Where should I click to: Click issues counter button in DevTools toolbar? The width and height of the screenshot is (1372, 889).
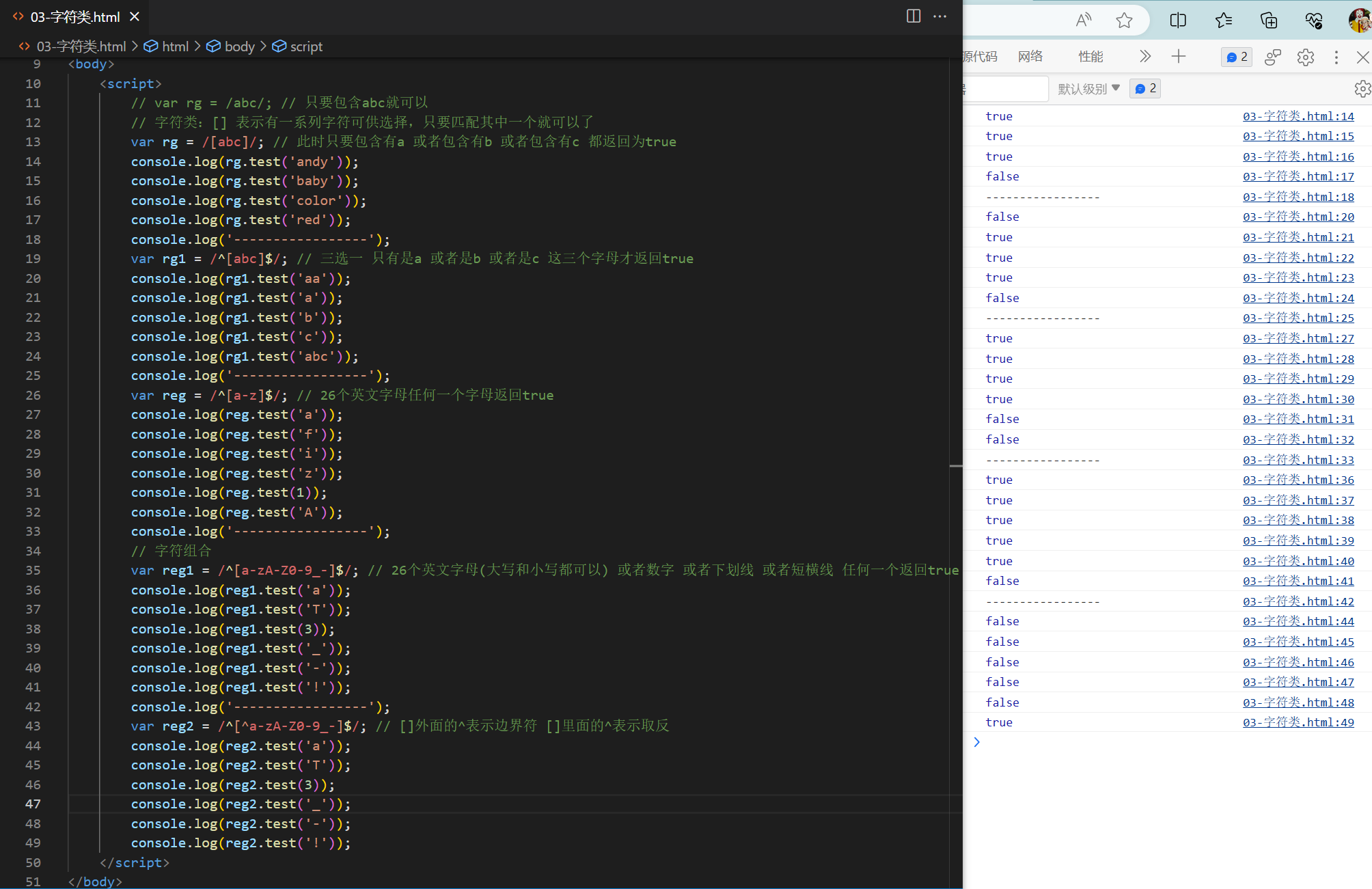coord(1237,57)
